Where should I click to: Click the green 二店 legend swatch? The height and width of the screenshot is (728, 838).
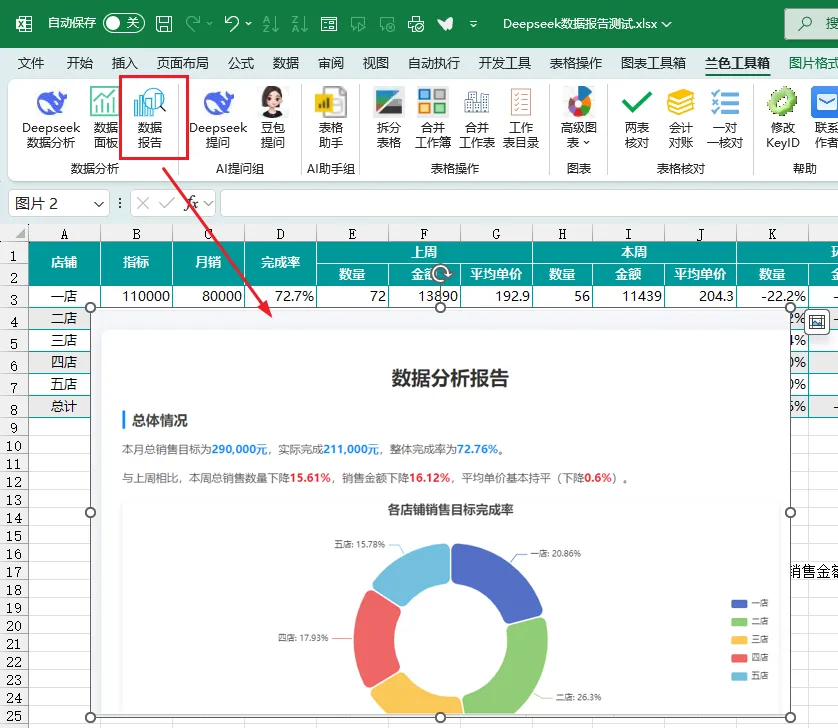point(739,622)
